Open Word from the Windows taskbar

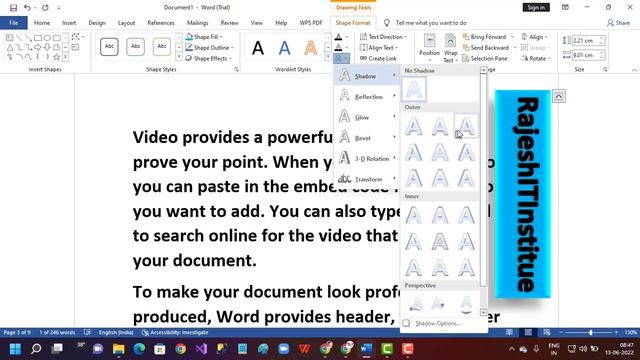point(366,349)
